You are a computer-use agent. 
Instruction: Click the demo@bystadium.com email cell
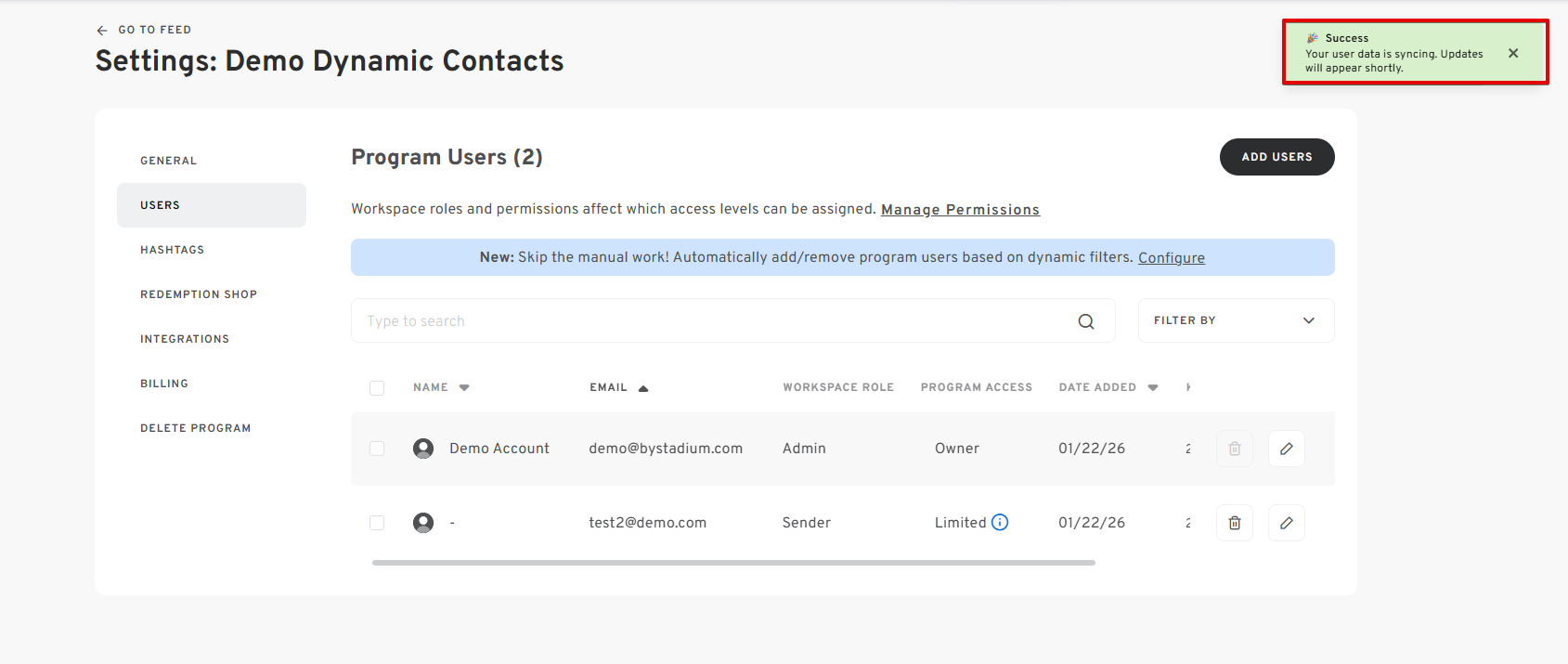(x=666, y=449)
